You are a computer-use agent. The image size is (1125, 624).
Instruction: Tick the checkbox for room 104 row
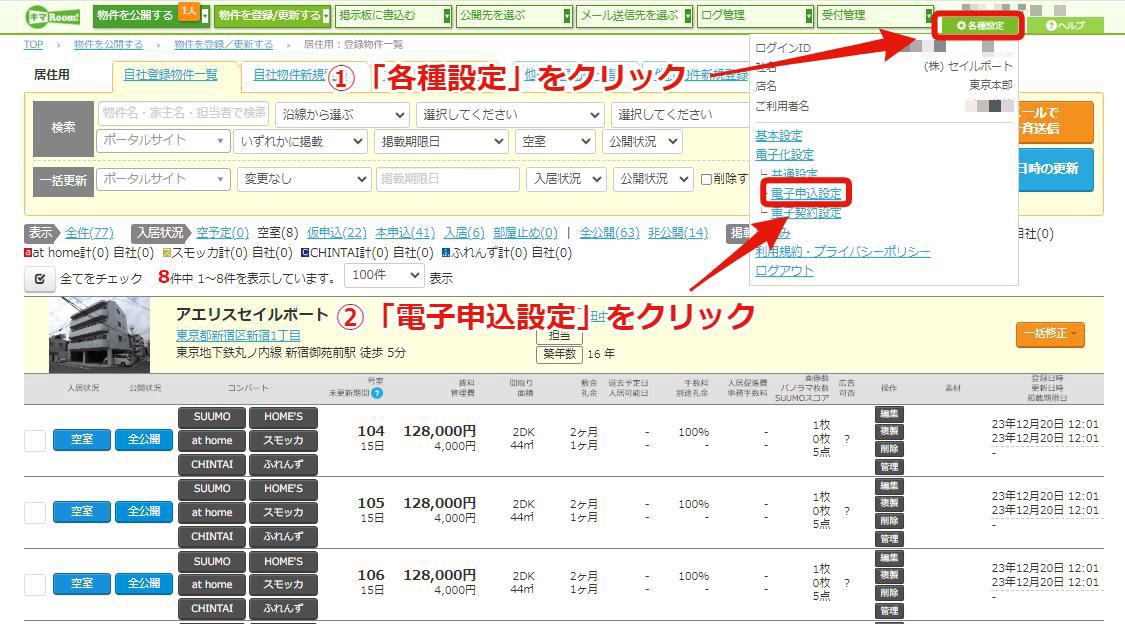pyautogui.click(x=34, y=440)
